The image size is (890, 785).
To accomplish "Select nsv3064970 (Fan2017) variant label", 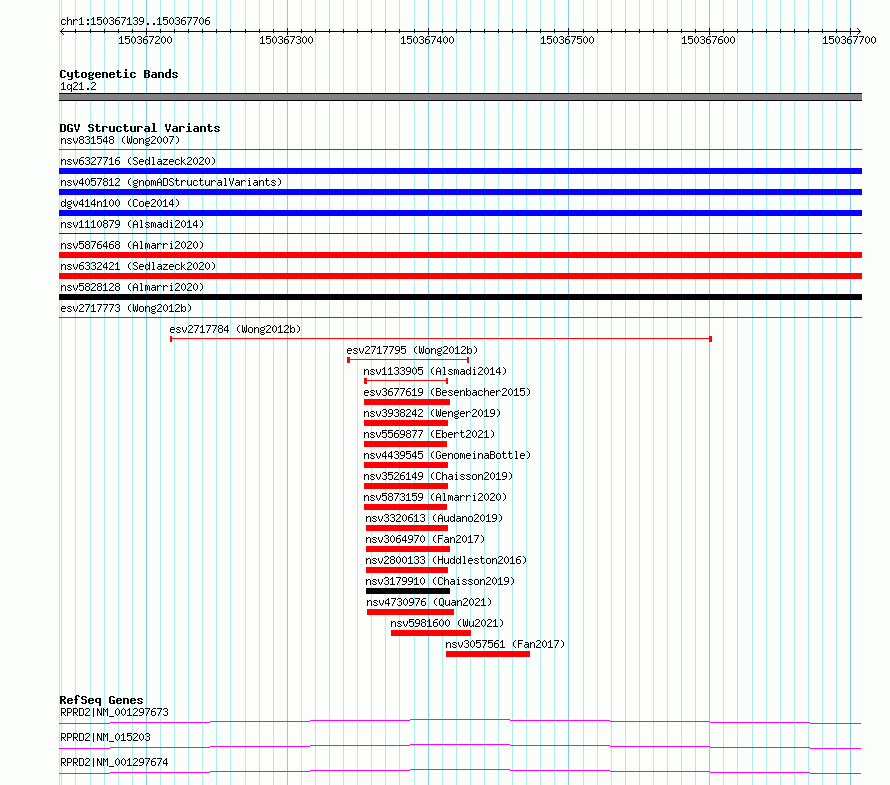I will pos(425,539).
